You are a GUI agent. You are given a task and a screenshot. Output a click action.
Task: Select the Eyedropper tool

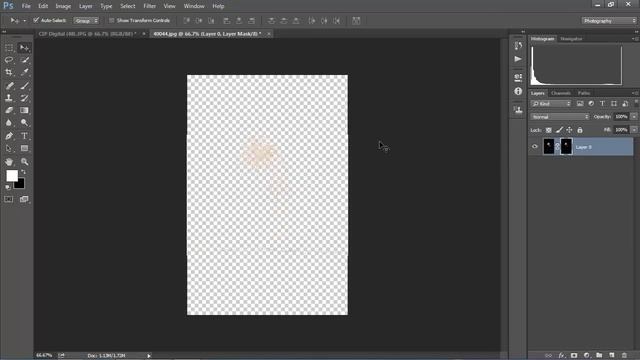(x=24, y=72)
